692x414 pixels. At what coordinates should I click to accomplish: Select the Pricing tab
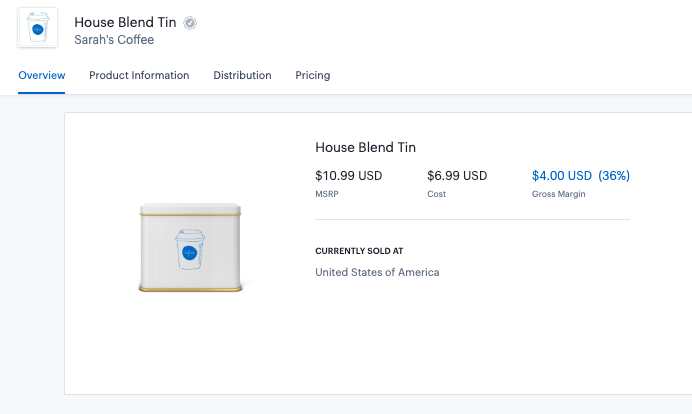[312, 75]
